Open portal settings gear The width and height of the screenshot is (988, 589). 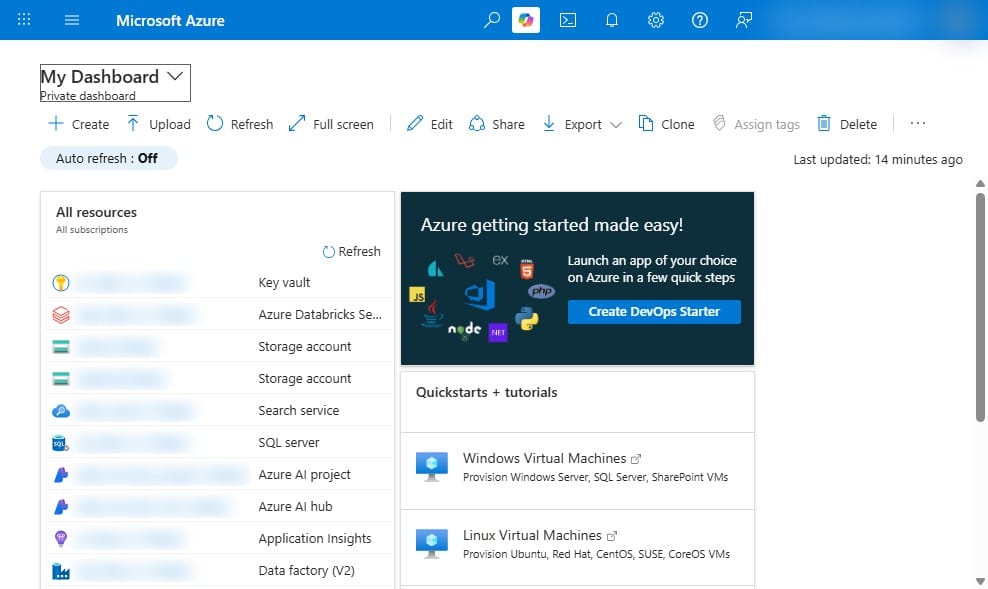pyautogui.click(x=655, y=20)
